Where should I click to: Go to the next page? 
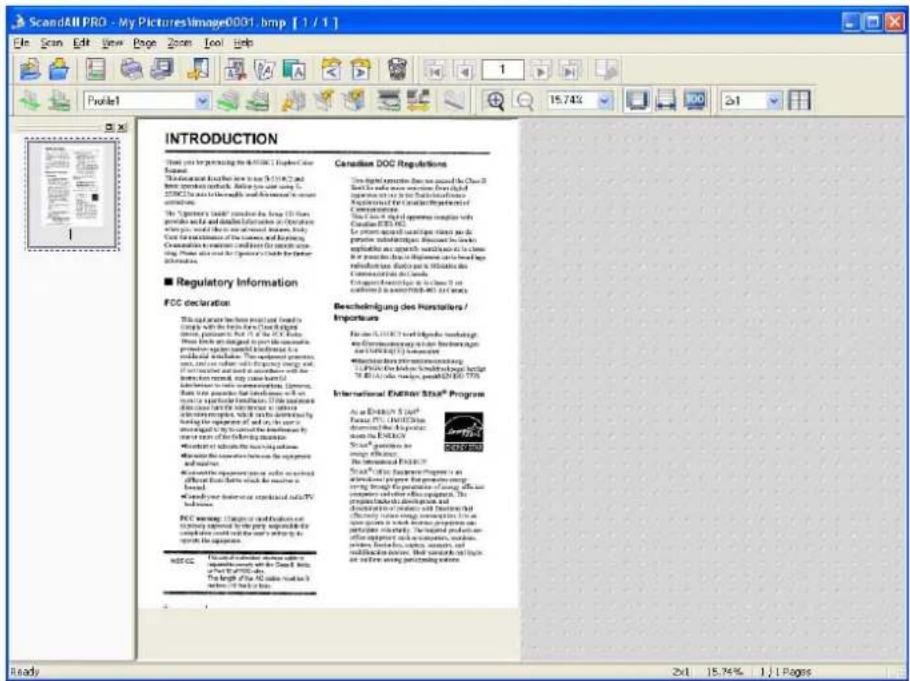point(541,71)
